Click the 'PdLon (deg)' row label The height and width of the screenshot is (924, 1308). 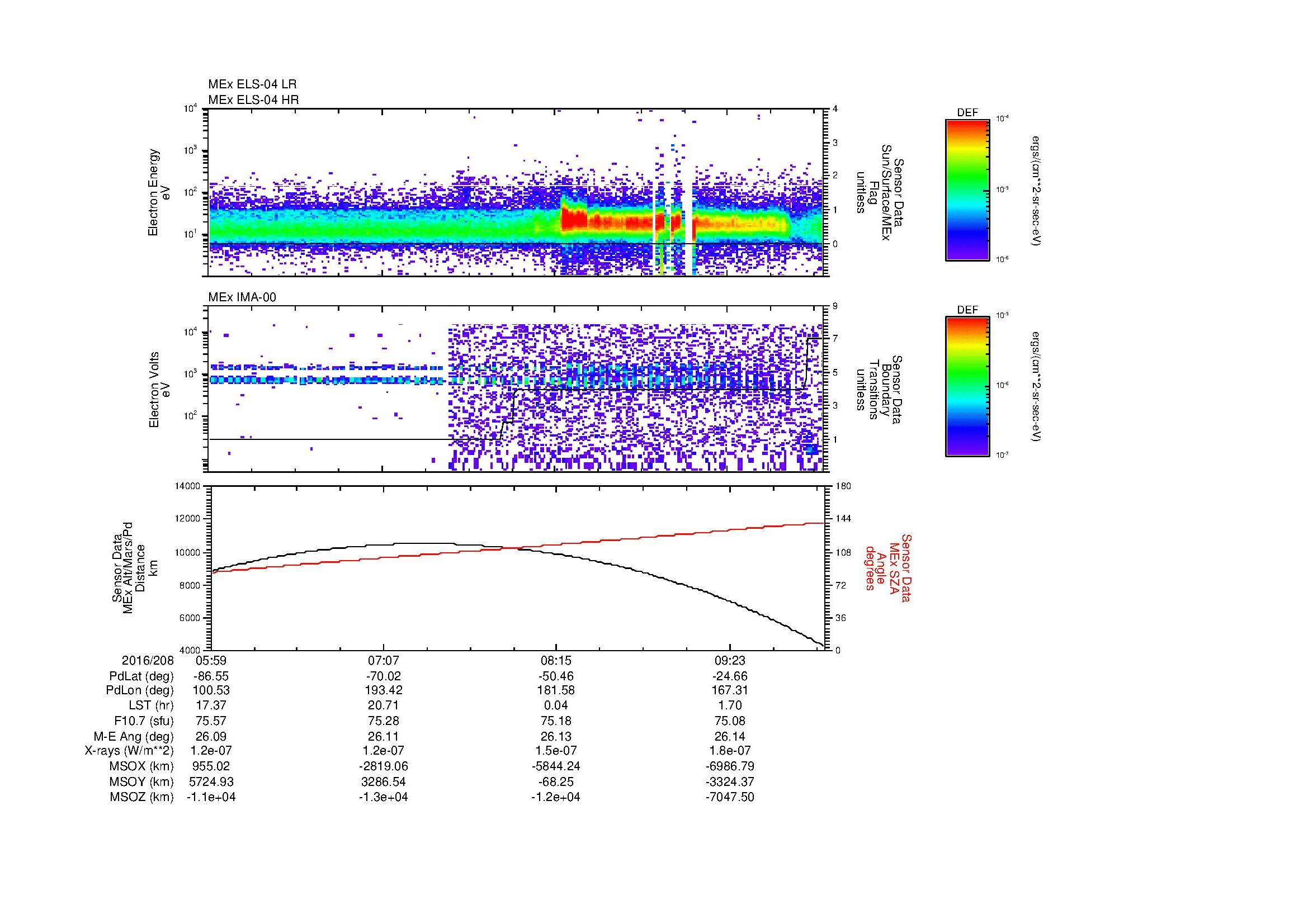140,690
